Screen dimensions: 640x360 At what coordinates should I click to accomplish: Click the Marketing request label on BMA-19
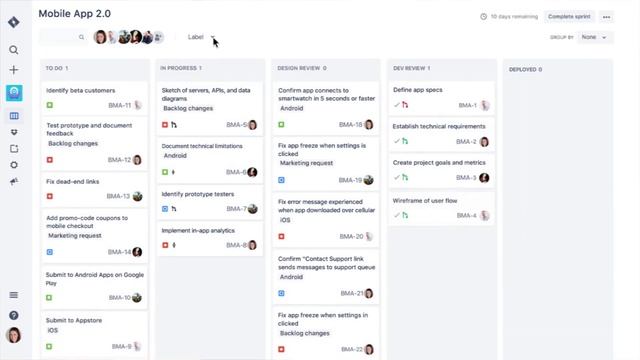[306, 163]
